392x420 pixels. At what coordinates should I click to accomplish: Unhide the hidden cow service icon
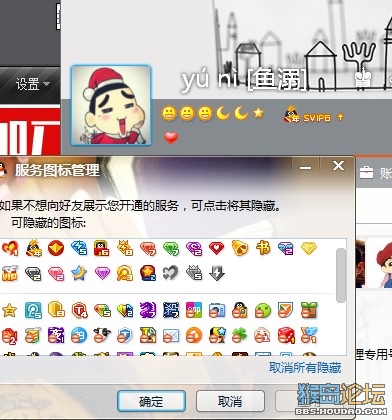tap(102, 335)
